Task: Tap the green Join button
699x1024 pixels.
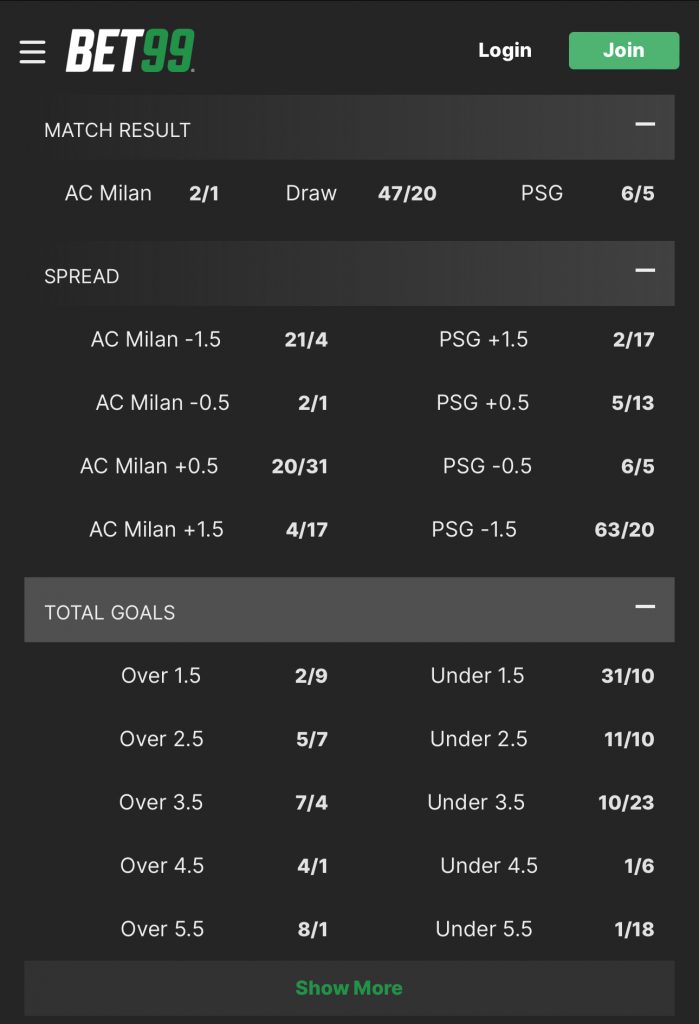Action: 624,50
